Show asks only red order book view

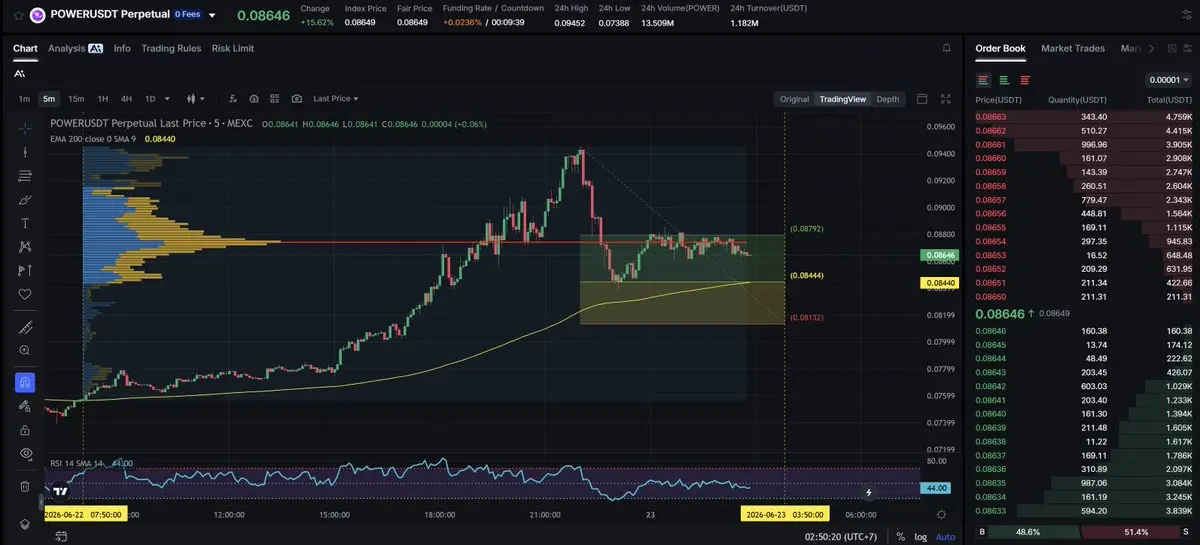click(x=1024, y=80)
